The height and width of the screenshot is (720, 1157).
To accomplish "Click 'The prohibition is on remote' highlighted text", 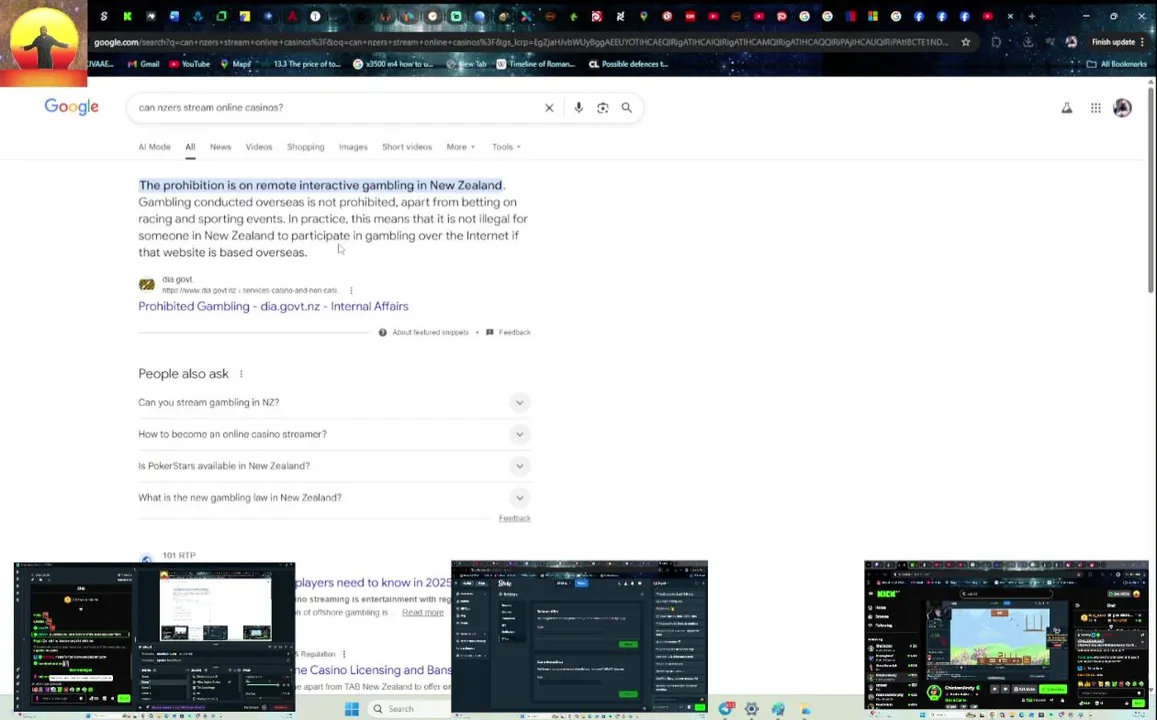I will pos(320,185).
